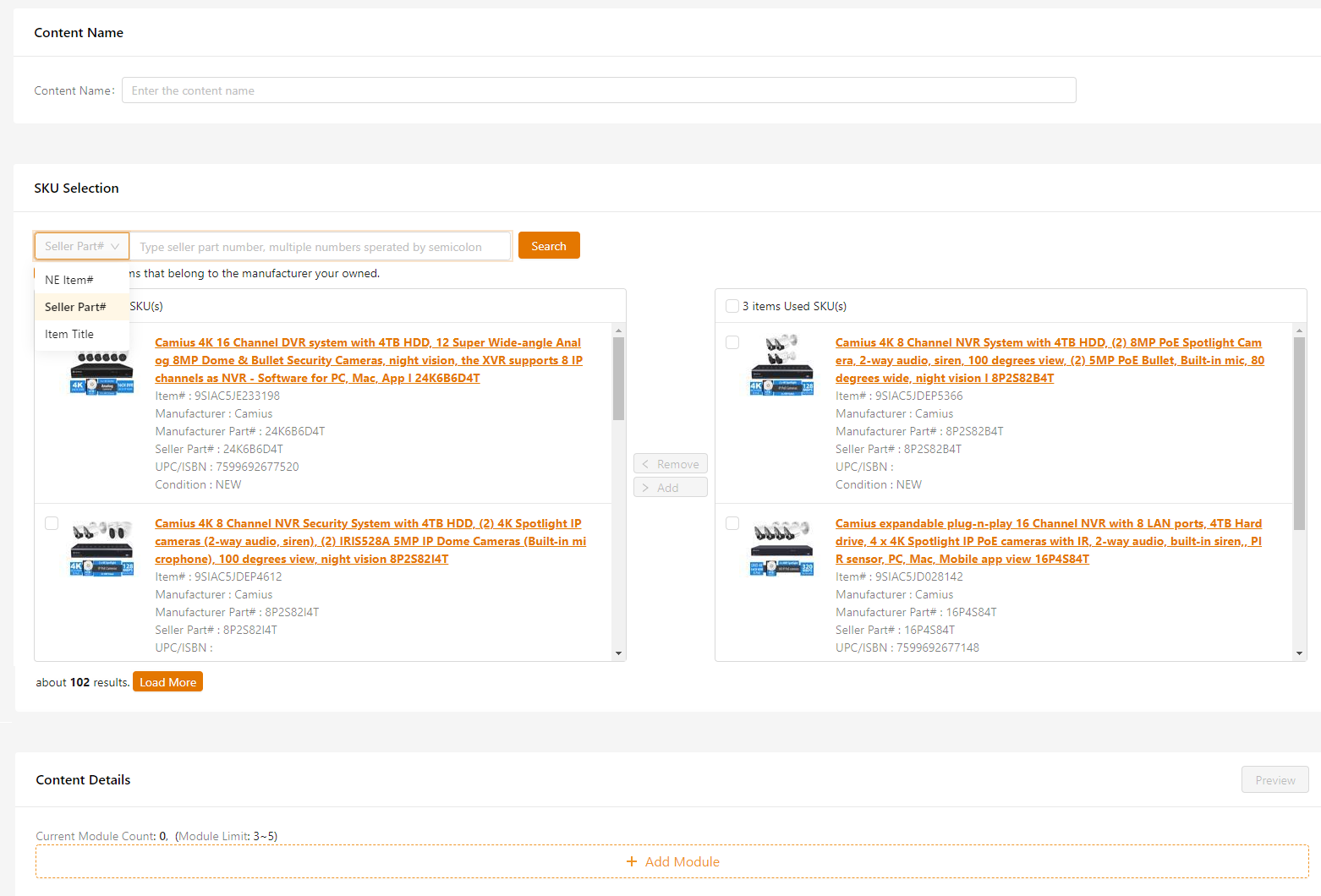Click the Add button between lists
This screenshot has width=1321, height=896.
pos(671,488)
